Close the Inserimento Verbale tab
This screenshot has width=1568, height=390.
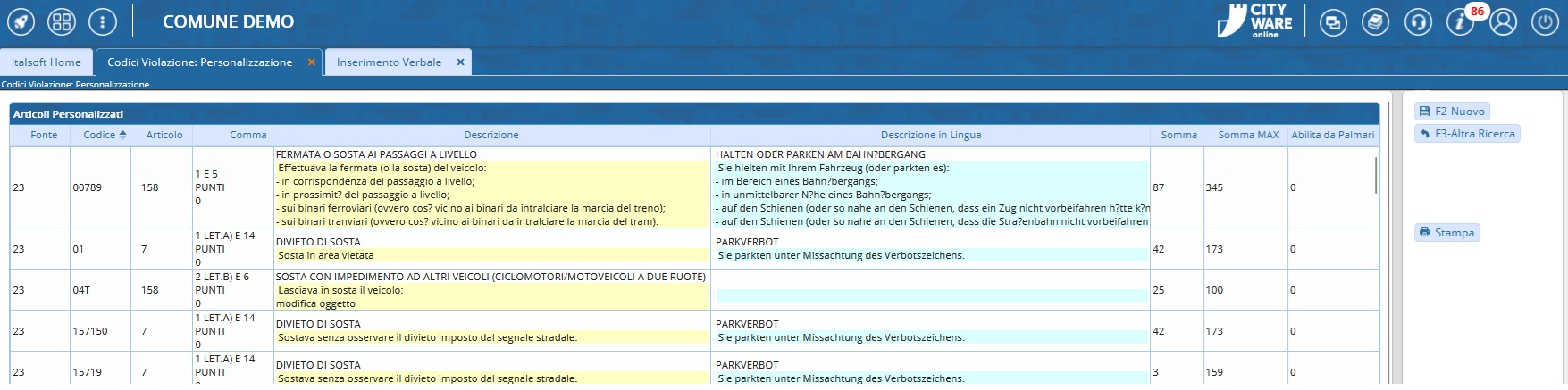coord(461,62)
